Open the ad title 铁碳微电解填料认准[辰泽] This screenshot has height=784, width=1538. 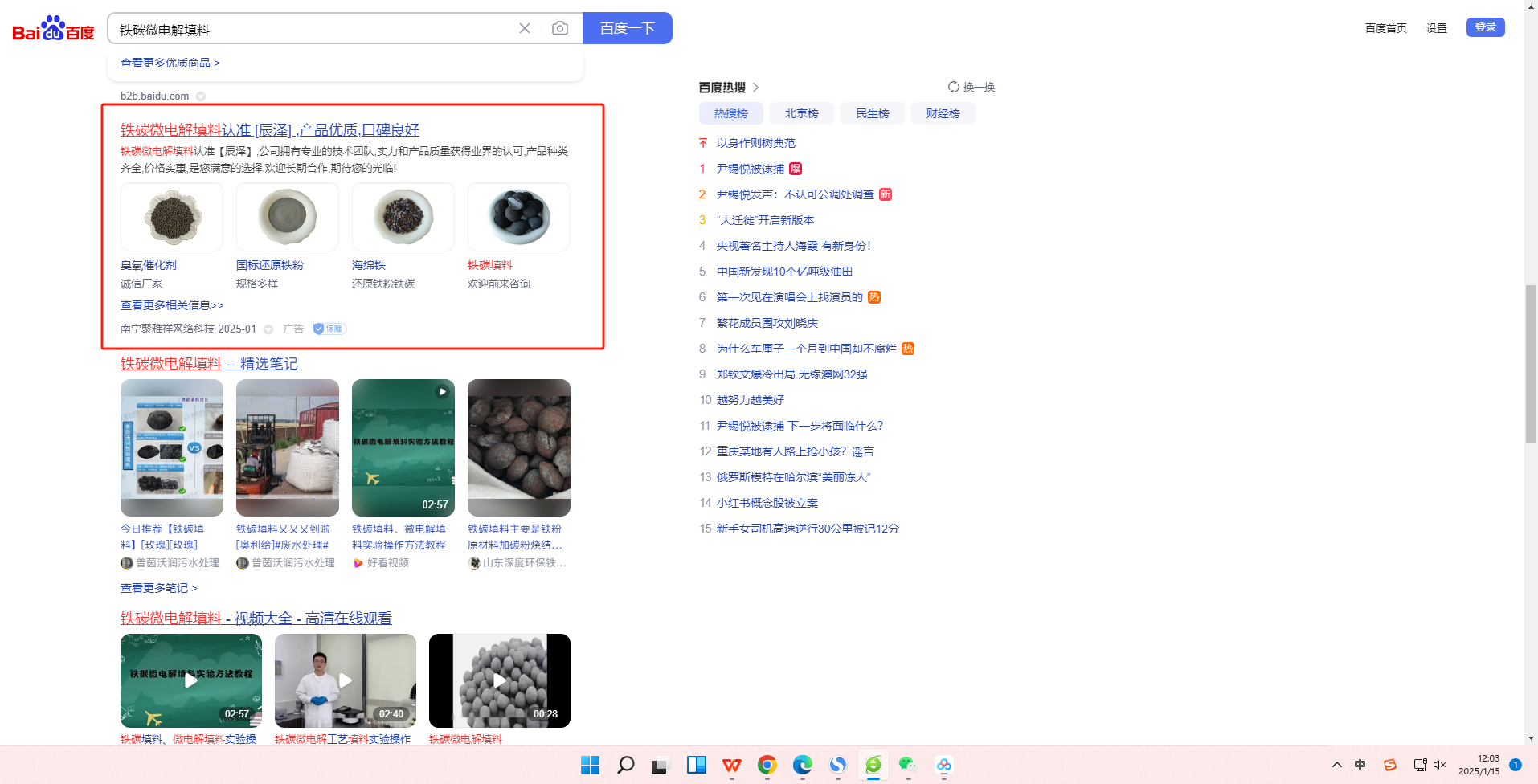pyautogui.click(x=270, y=130)
